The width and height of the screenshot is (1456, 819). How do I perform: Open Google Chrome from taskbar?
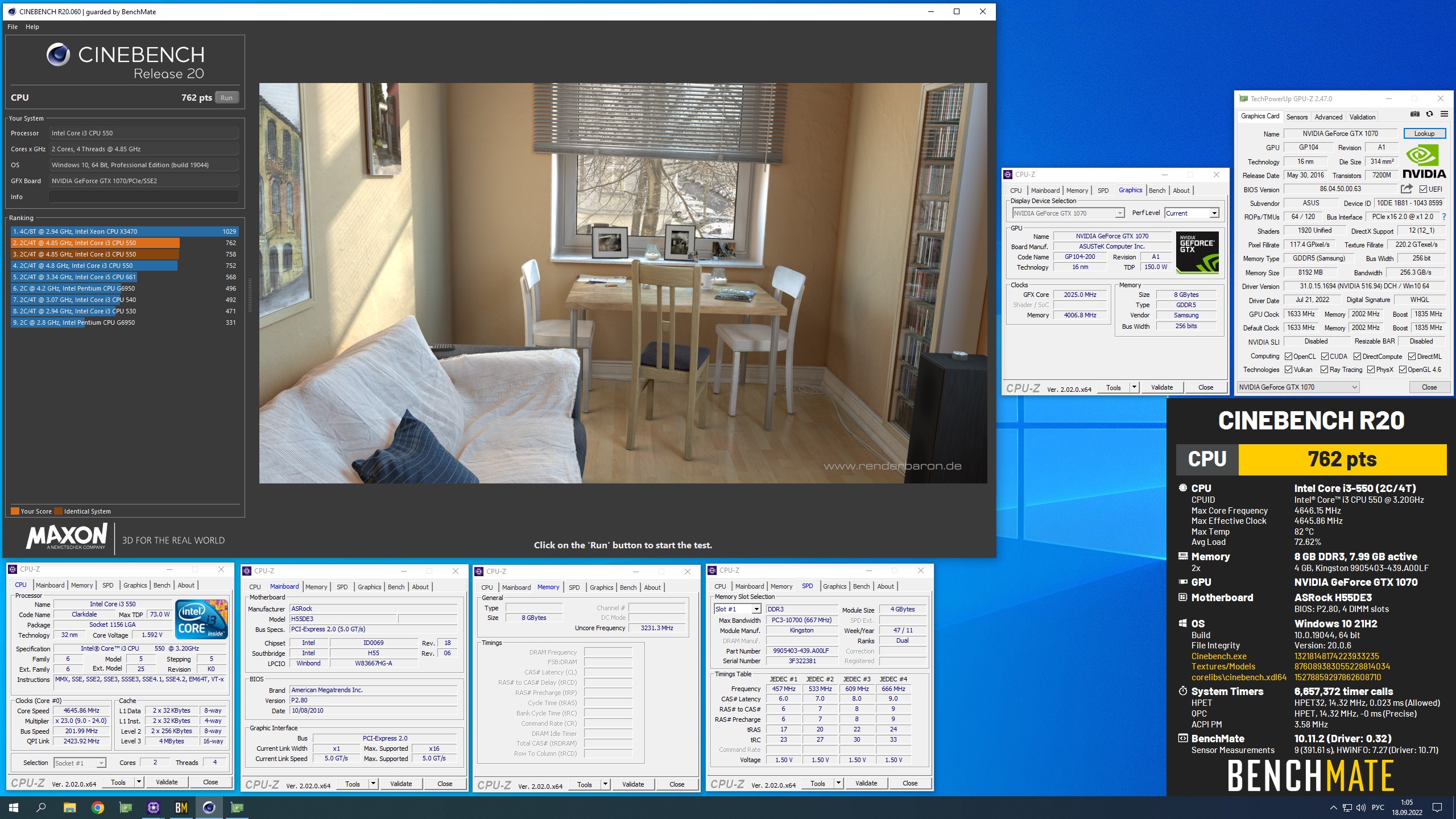pyautogui.click(x=97, y=808)
